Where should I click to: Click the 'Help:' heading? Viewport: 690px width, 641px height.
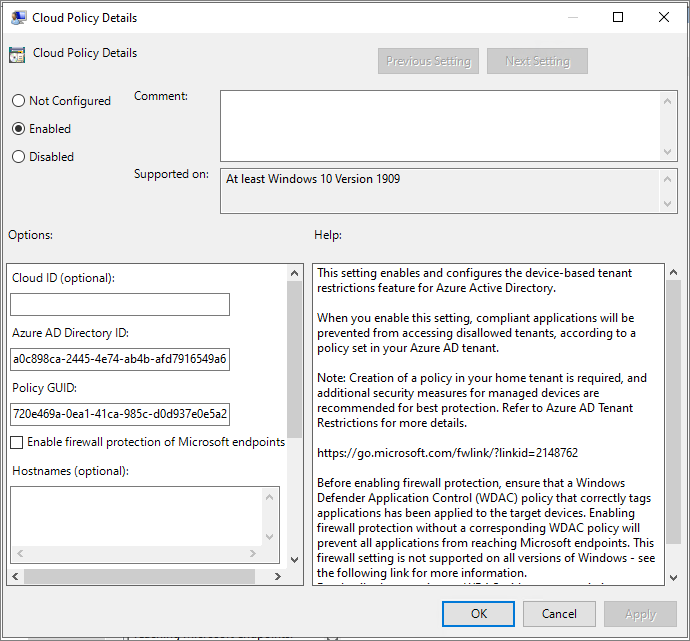pyautogui.click(x=328, y=235)
